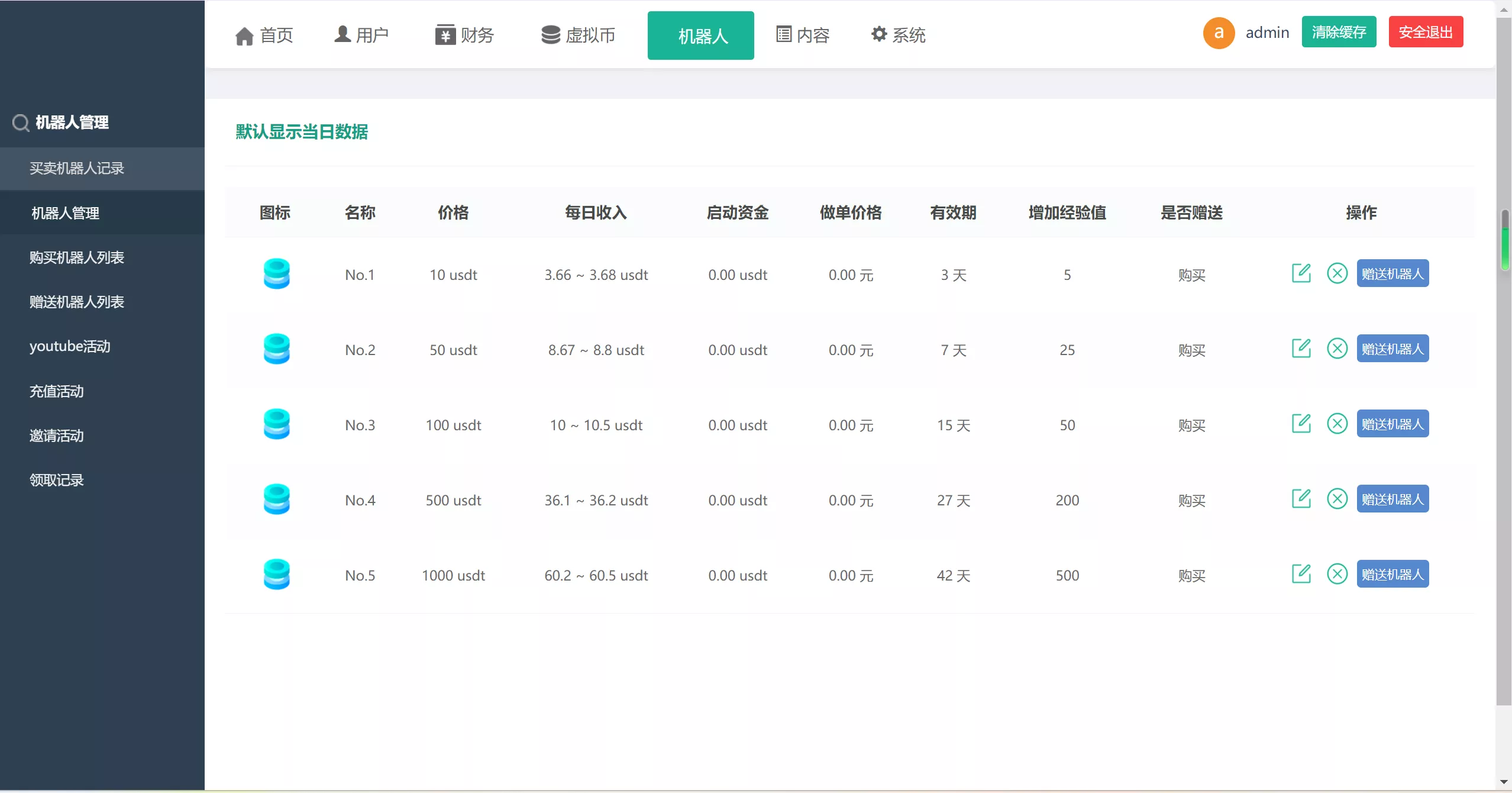Open youtube活动 sidebar item
The height and width of the screenshot is (793, 1512).
coord(70,346)
